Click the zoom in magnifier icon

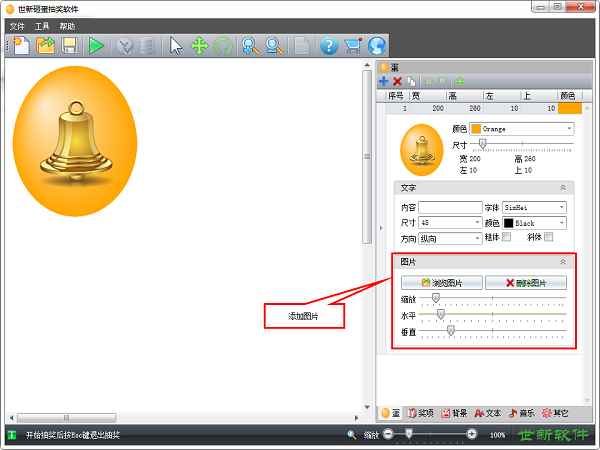250,46
